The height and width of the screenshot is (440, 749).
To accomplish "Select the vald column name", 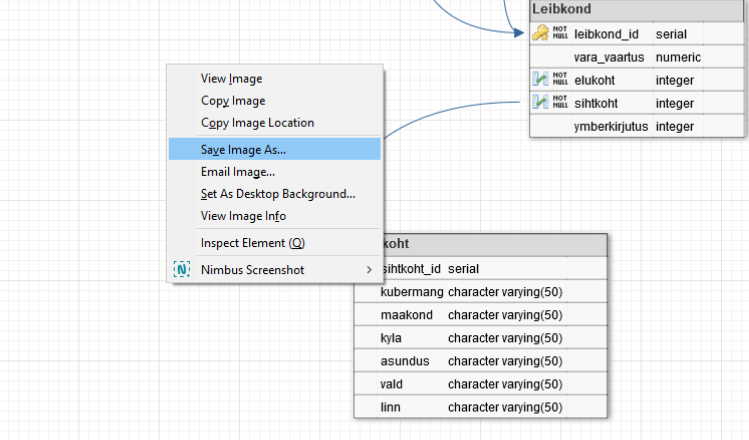I will coord(392,384).
